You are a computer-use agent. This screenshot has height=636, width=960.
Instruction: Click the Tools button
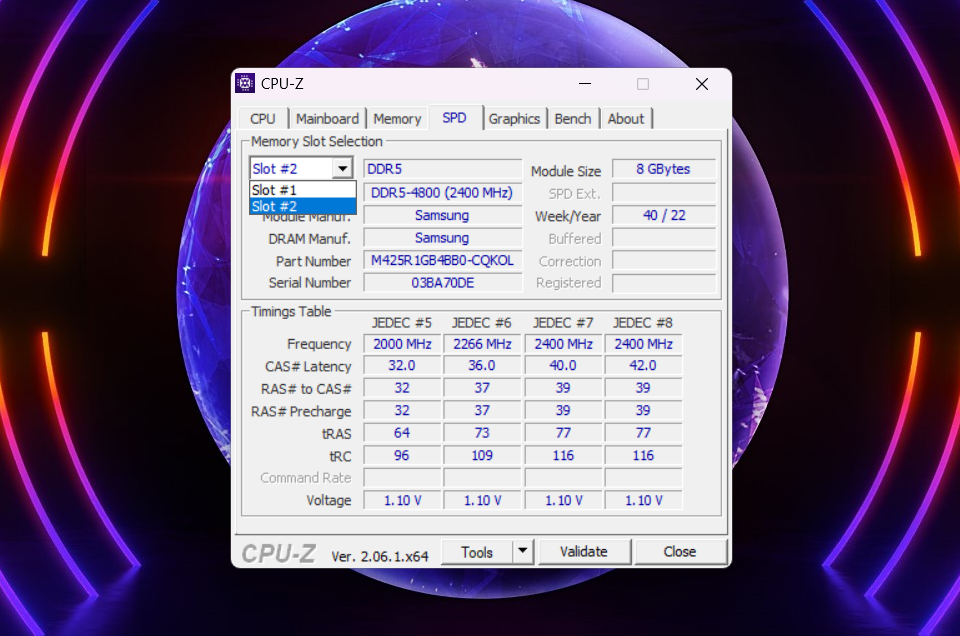477,552
